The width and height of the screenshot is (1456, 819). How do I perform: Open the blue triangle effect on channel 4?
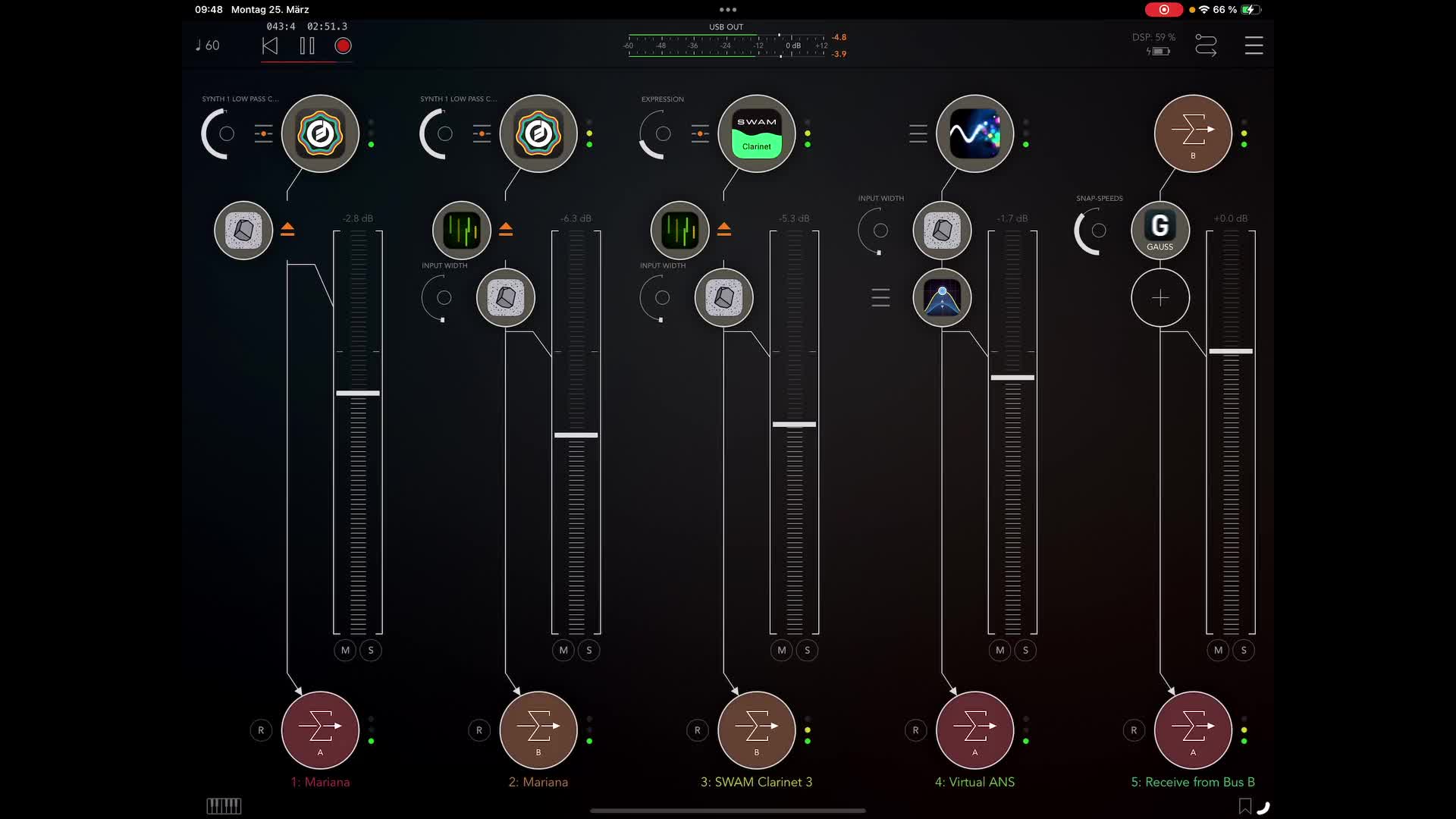click(943, 298)
